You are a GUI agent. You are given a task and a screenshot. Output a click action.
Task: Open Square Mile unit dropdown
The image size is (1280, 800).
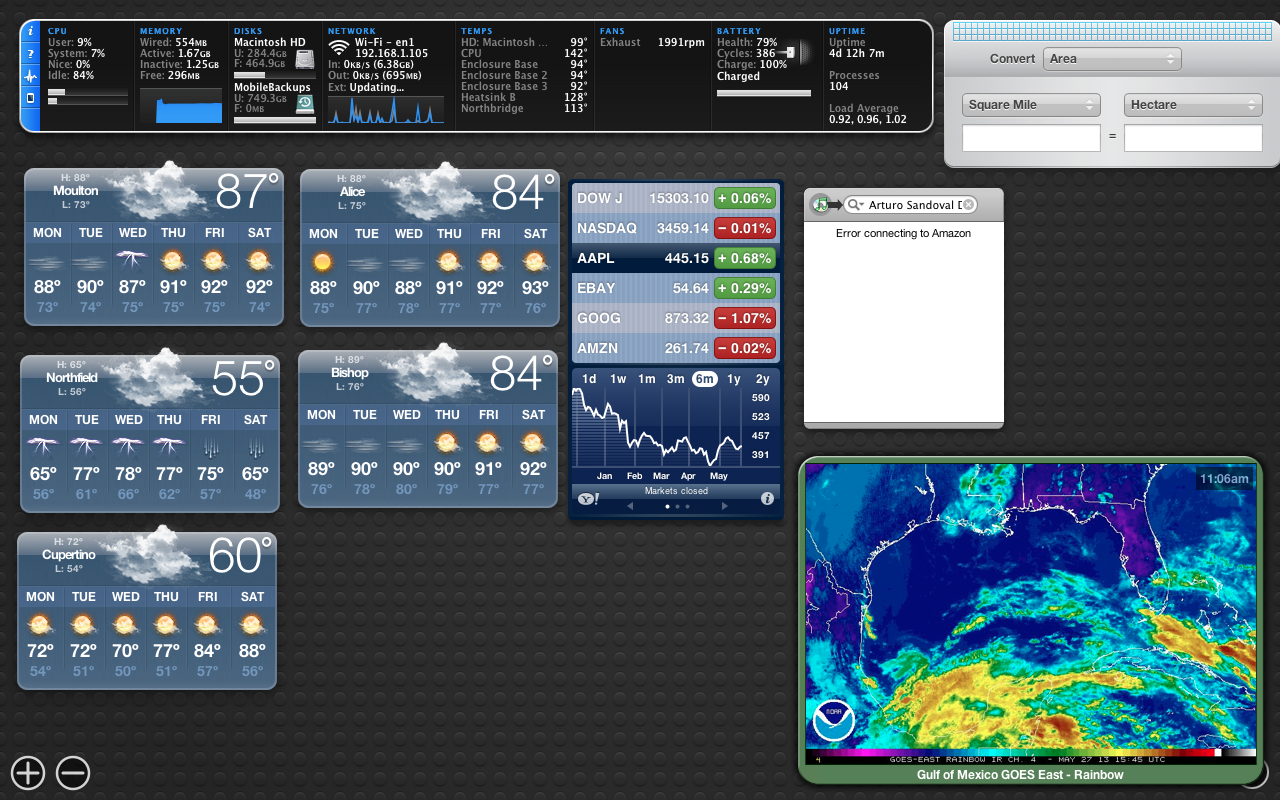point(1031,105)
